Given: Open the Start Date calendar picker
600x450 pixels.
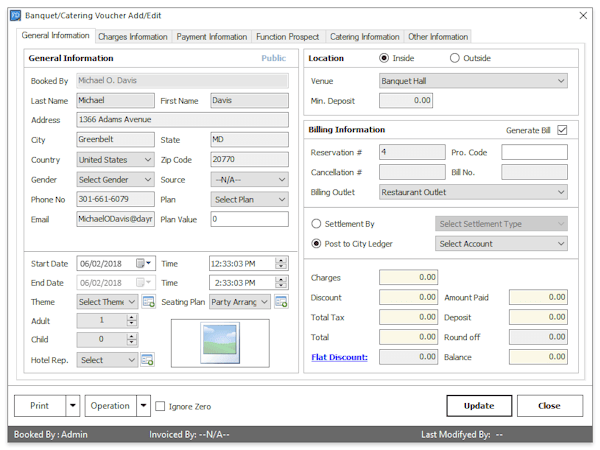Looking at the screenshot, I should click(143, 263).
